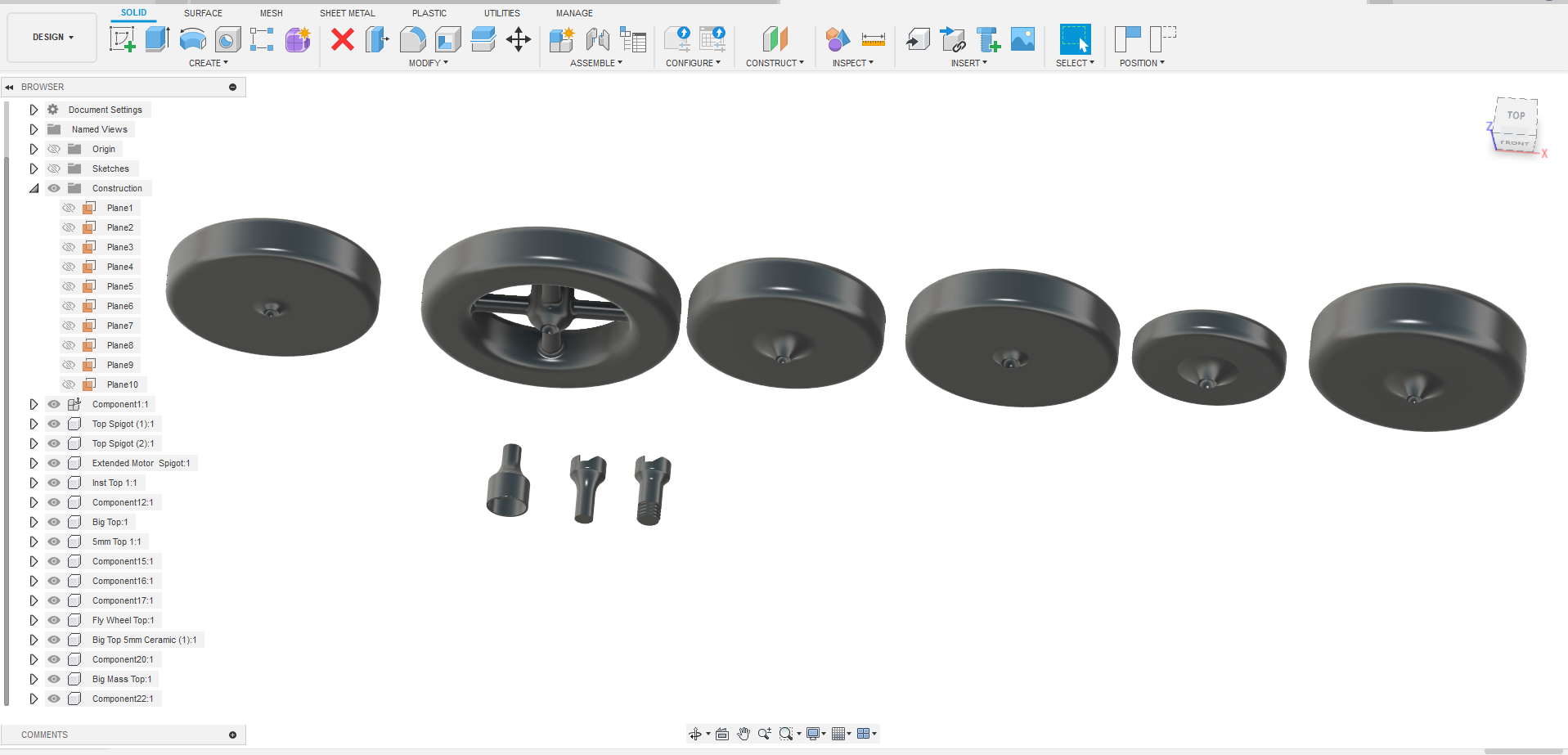
Task: Collapse the BROWSER panel arrows
Action: [x=9, y=87]
